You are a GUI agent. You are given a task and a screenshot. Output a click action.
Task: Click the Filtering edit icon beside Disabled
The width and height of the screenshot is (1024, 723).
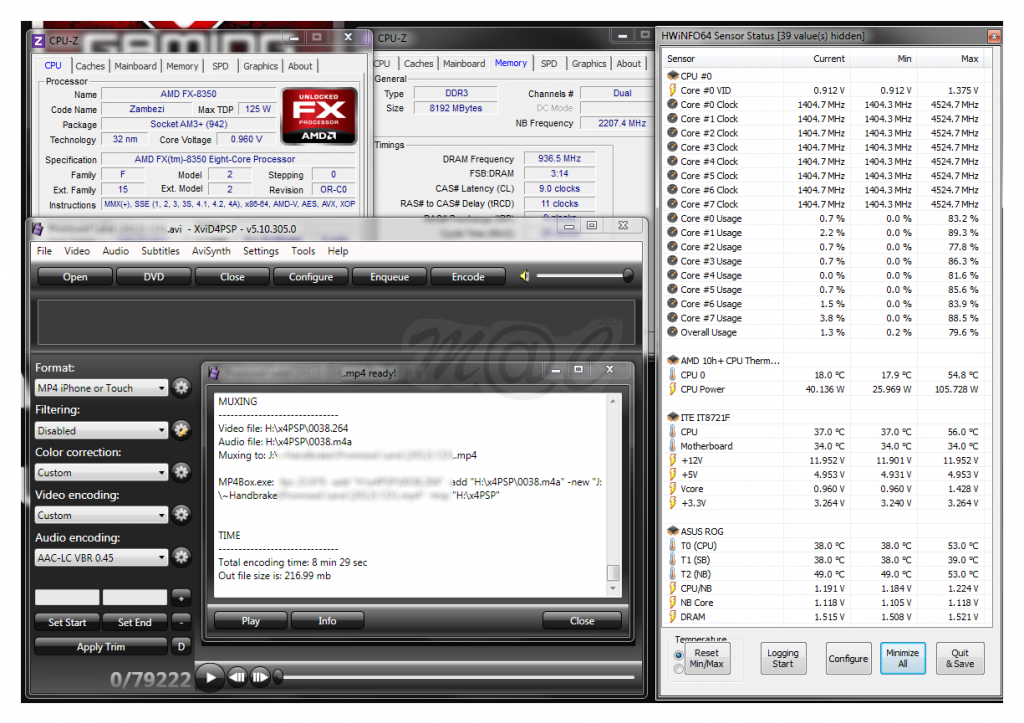(181, 430)
